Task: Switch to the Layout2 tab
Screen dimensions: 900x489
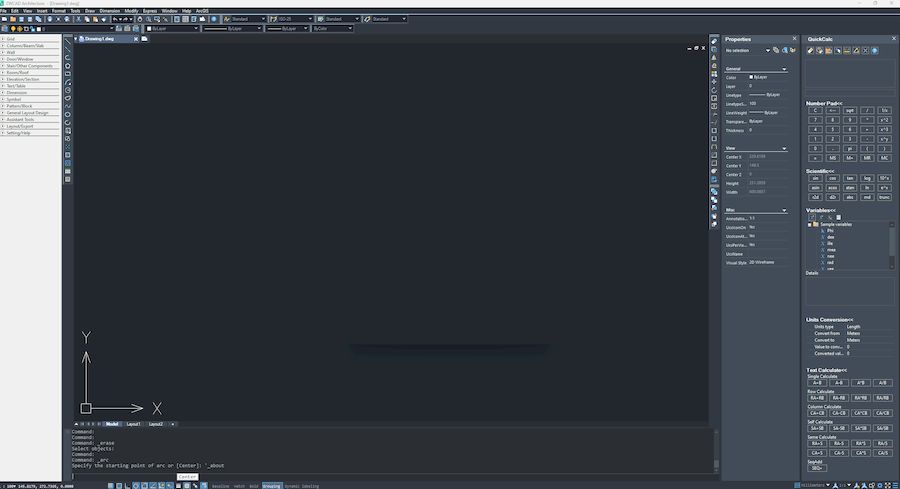Action: 156,424
